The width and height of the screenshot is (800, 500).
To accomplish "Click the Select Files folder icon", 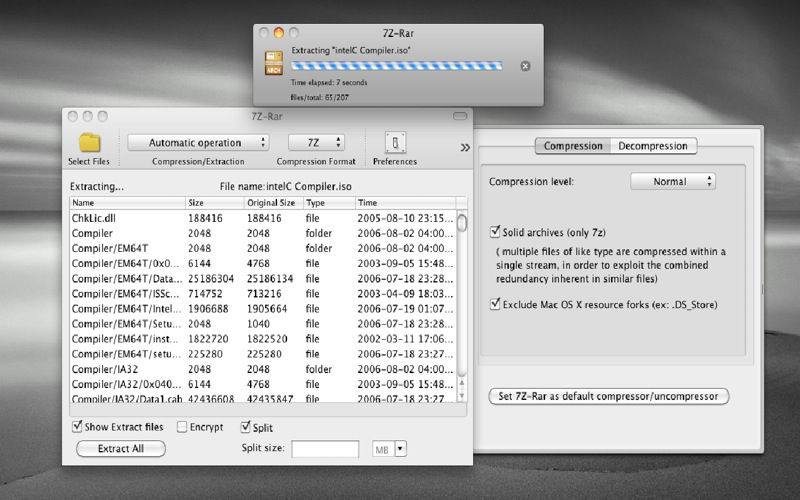I will tap(89, 143).
